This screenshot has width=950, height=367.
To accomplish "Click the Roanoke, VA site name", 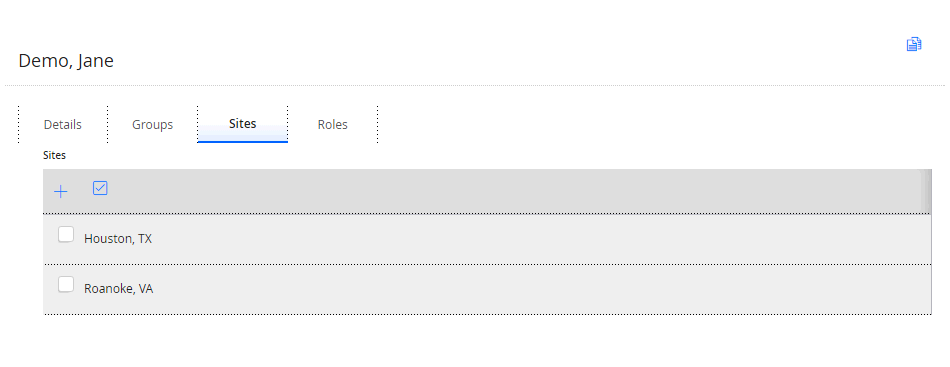I will [x=118, y=289].
